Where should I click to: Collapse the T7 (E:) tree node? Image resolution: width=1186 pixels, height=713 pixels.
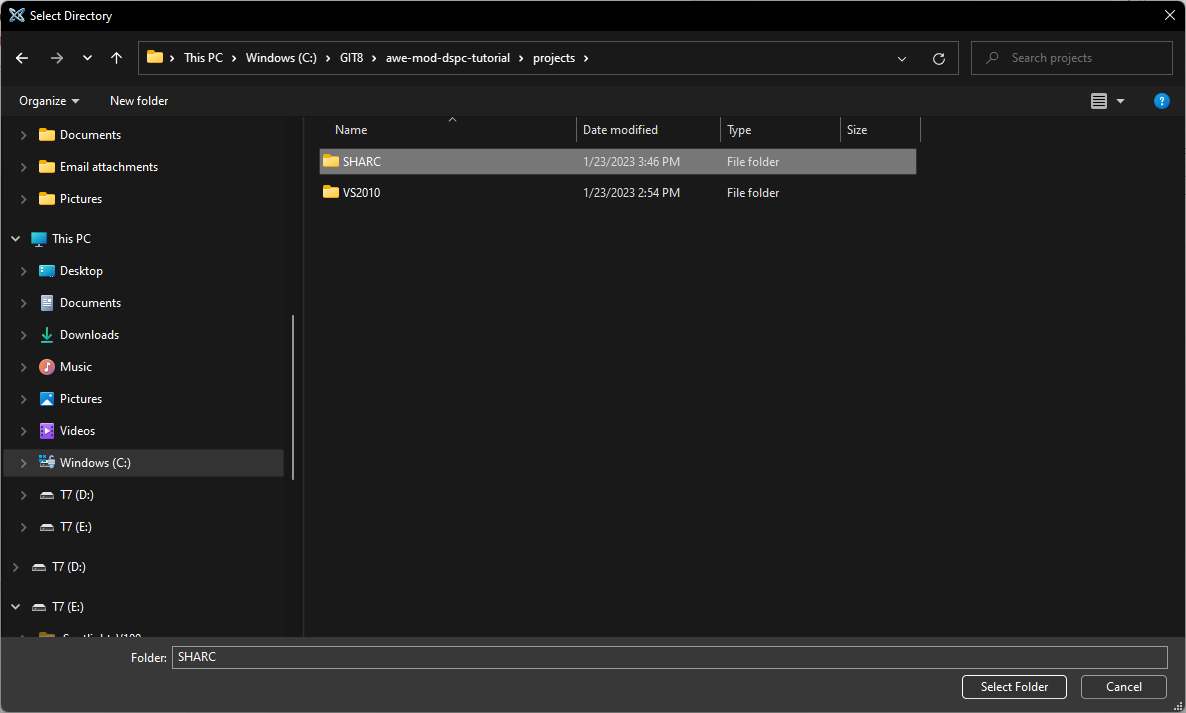14,606
